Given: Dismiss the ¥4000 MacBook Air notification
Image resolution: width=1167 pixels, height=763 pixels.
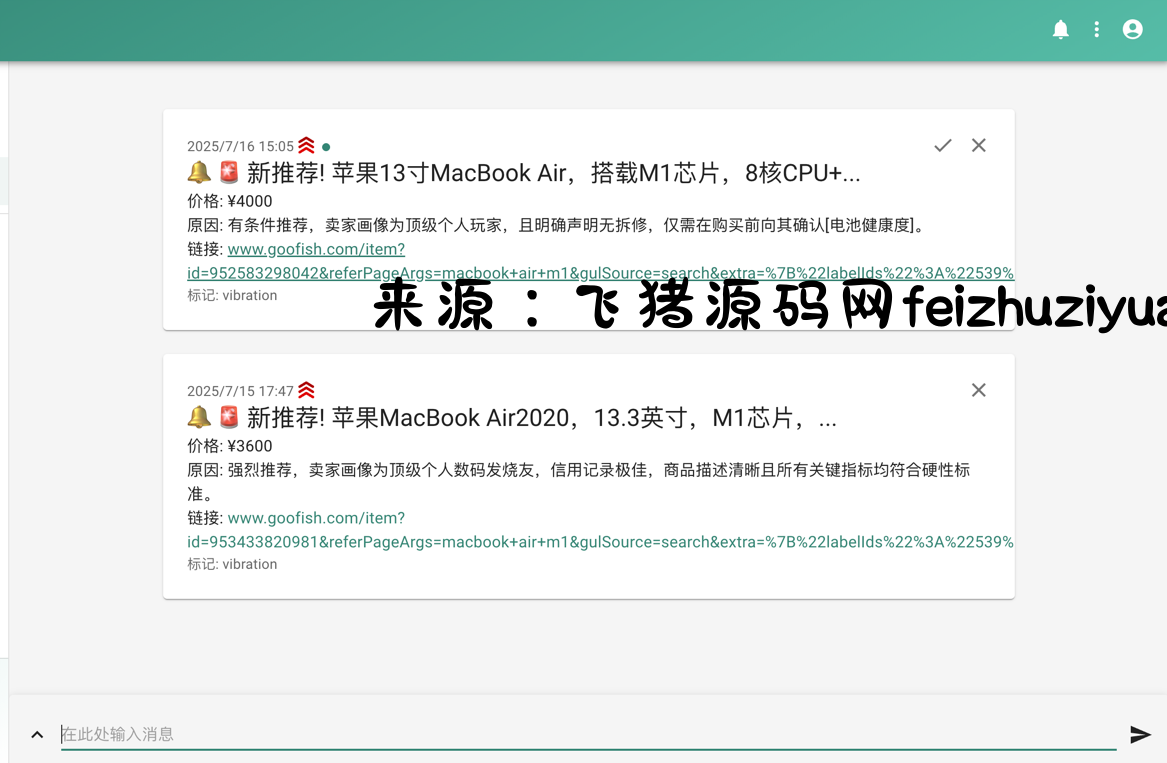Looking at the screenshot, I should pos(979,146).
